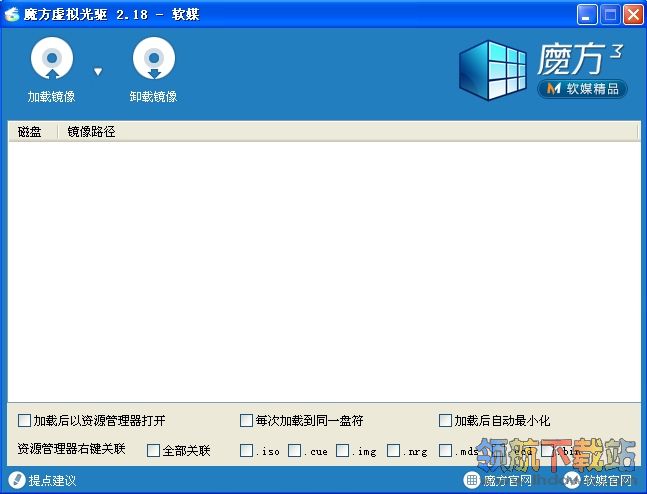647x494 pixels.
Task: Click the 磁盘 column header
Action: 30,132
